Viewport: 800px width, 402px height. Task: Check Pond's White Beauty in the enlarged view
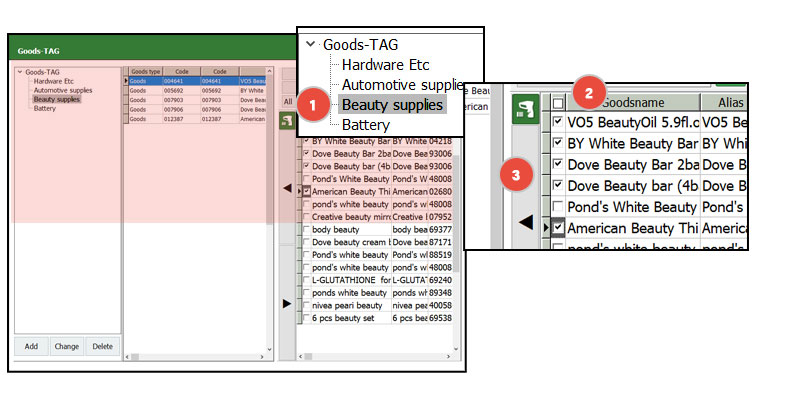tap(558, 206)
